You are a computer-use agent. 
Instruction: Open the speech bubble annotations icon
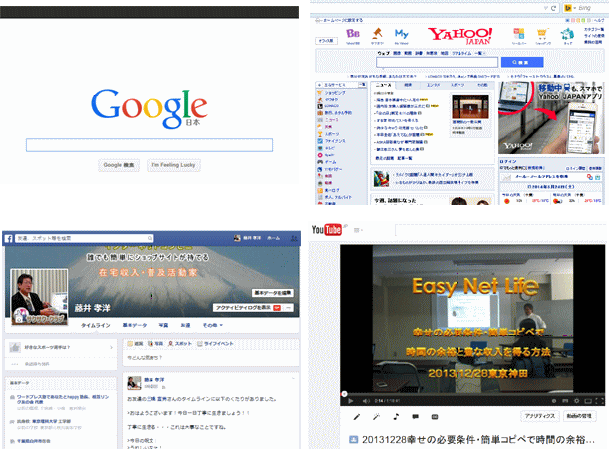413,415
